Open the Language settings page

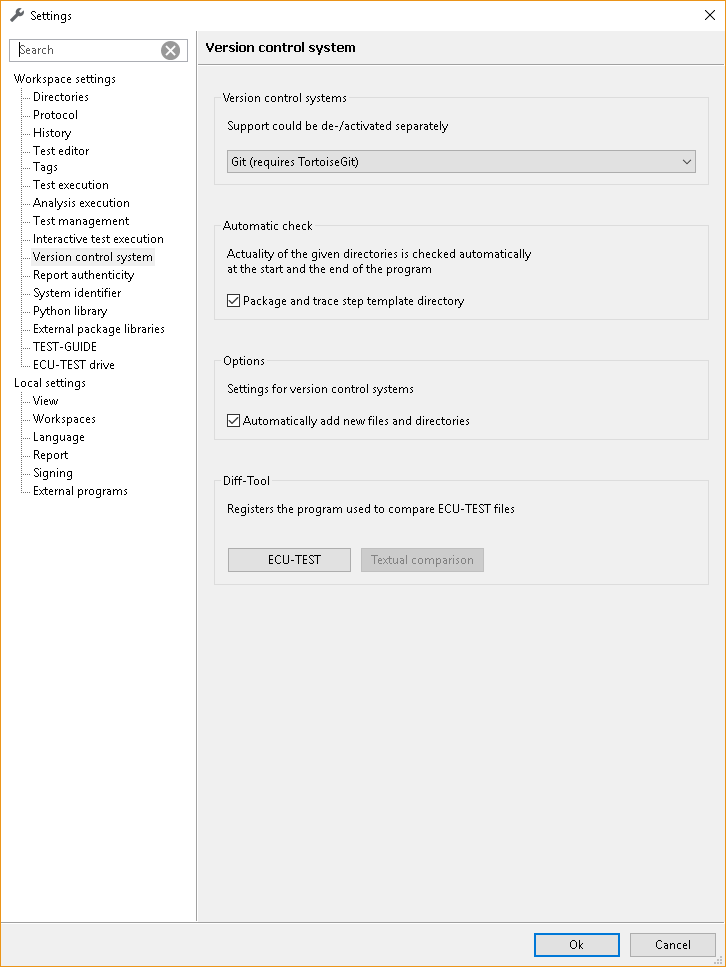click(59, 437)
